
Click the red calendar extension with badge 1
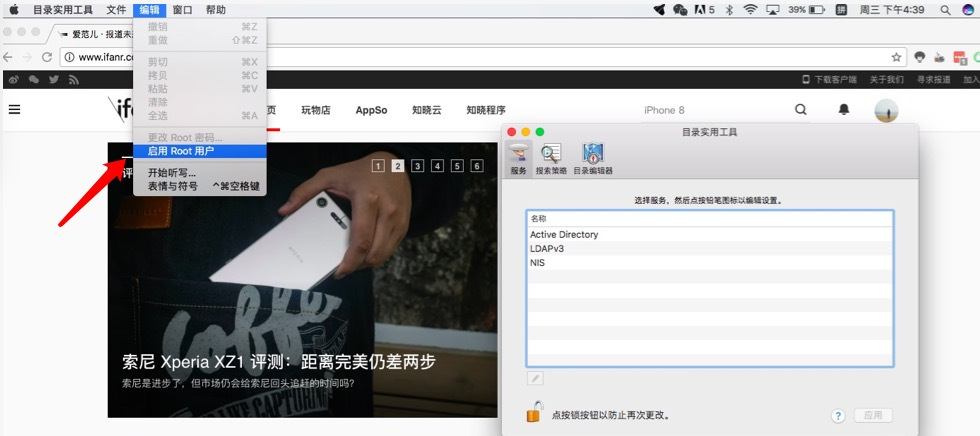(x=960, y=57)
